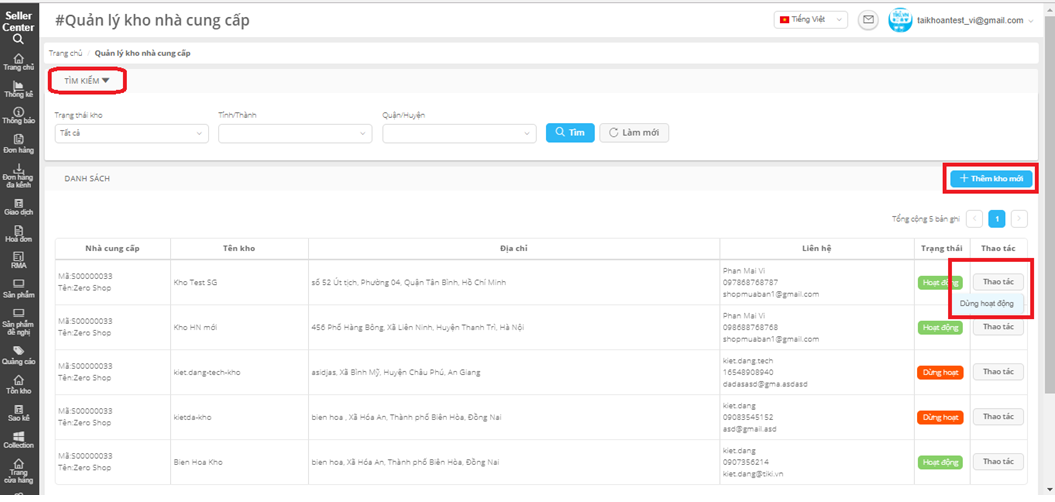The image size is (1055, 502).
Task: Open the mail envelope icon in header
Action: (x=868, y=20)
